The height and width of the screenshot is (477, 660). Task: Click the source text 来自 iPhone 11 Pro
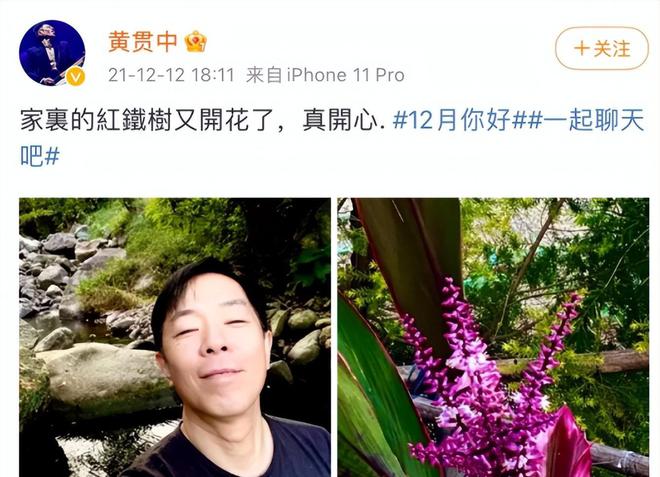click(325, 75)
